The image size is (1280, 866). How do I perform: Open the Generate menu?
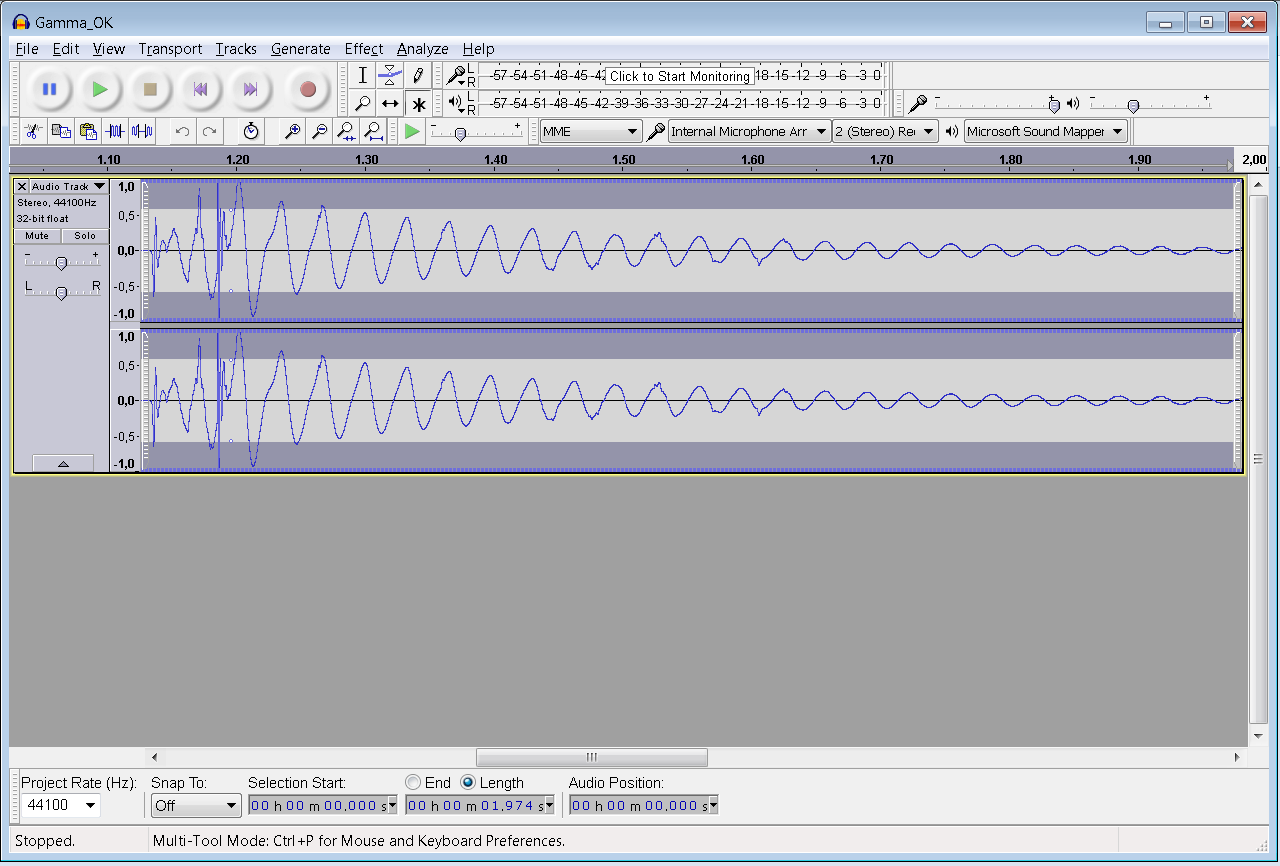301,49
